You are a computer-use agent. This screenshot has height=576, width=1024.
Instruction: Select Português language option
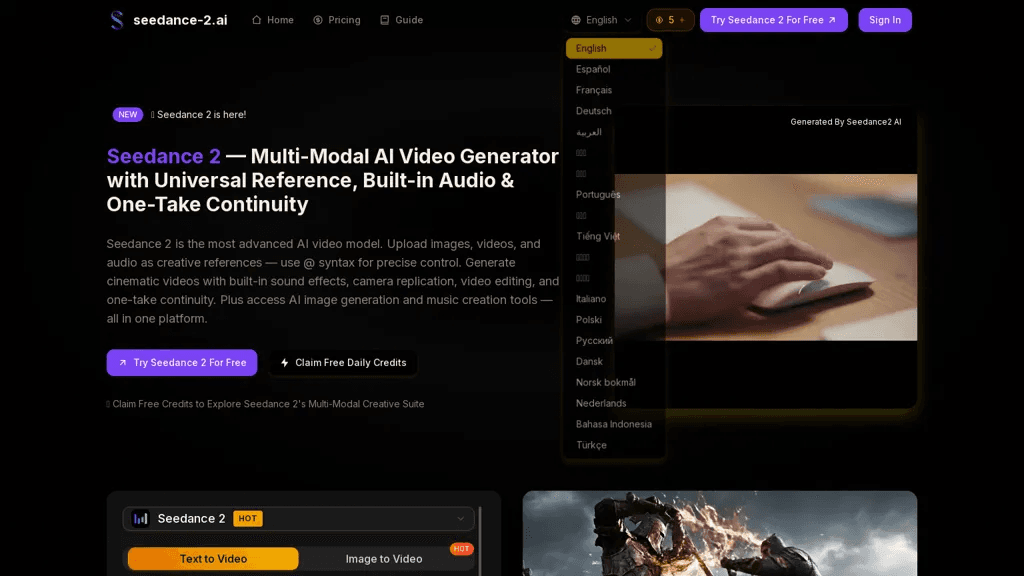pyautogui.click(x=614, y=195)
